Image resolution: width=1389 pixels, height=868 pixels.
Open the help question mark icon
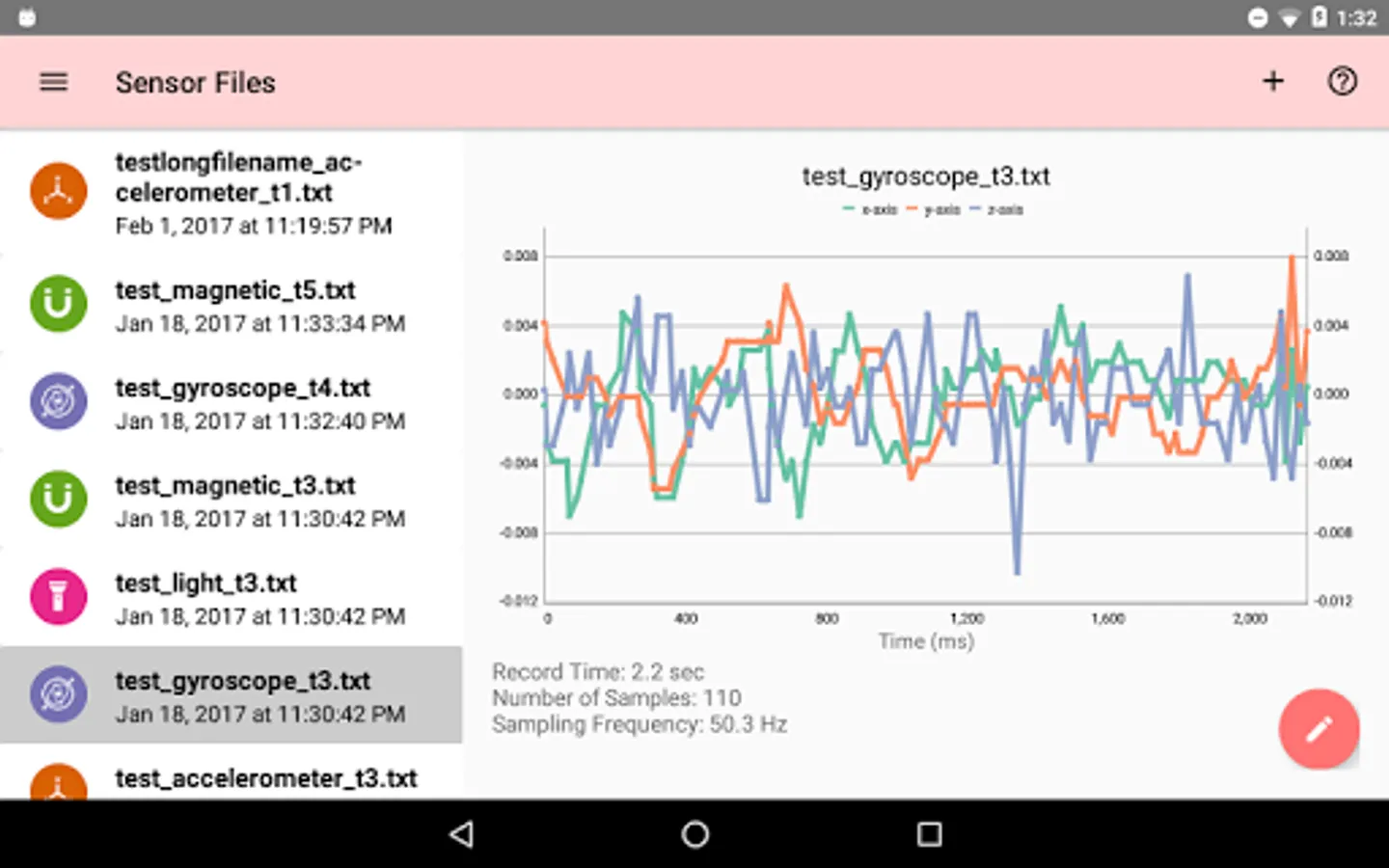tap(1343, 81)
